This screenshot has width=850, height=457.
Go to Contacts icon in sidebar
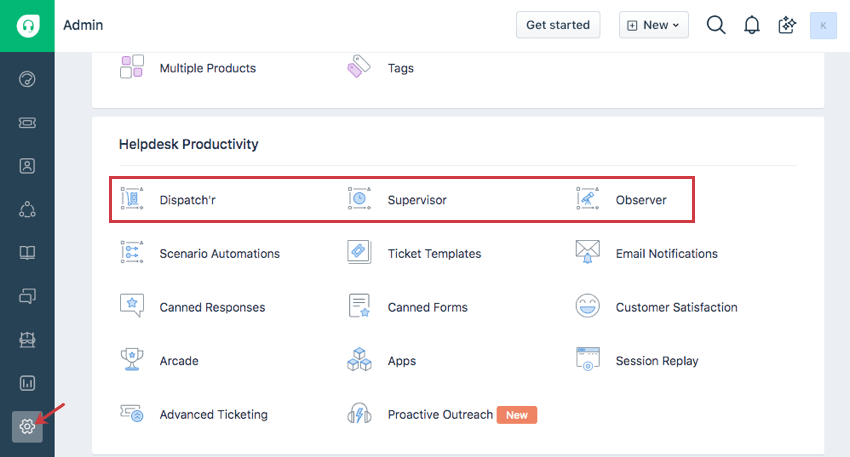point(27,166)
